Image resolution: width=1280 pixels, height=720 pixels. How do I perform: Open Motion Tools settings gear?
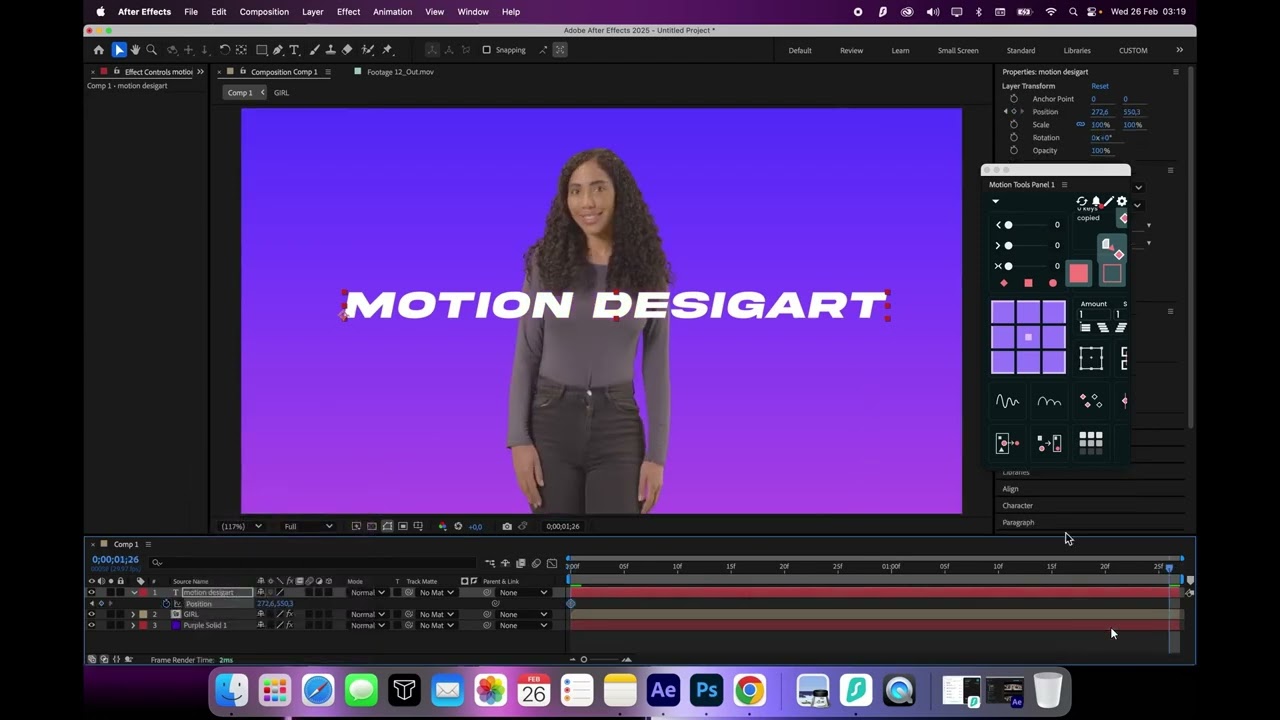(x=1121, y=201)
